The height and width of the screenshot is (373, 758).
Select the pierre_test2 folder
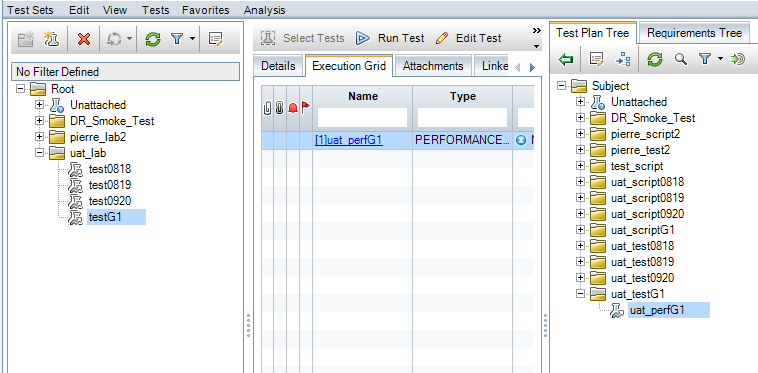[x=640, y=150]
